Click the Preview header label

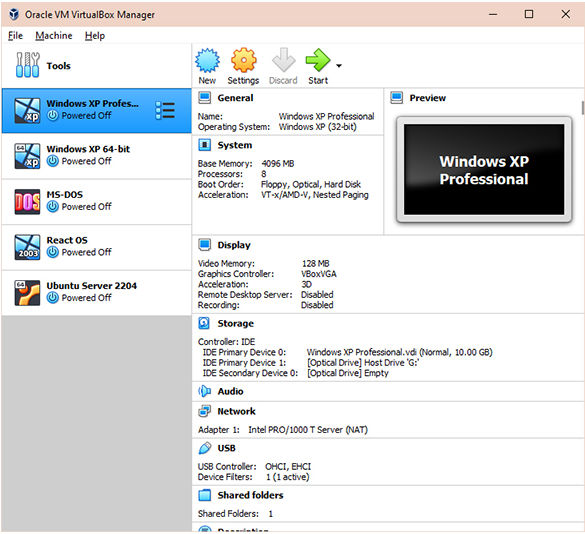click(428, 98)
